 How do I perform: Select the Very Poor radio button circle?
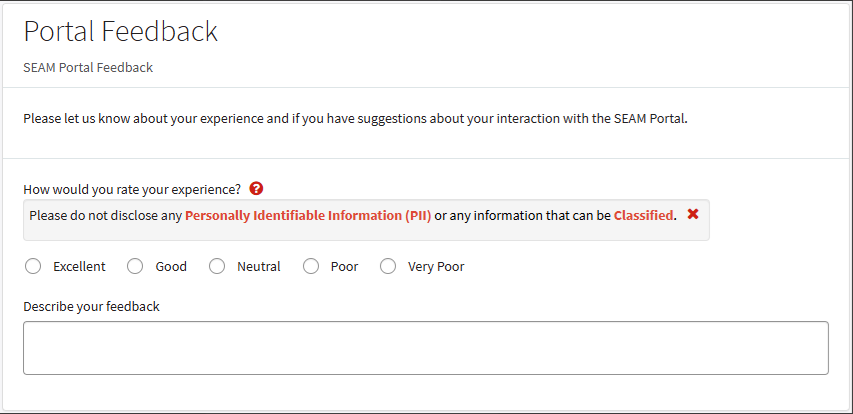388,267
